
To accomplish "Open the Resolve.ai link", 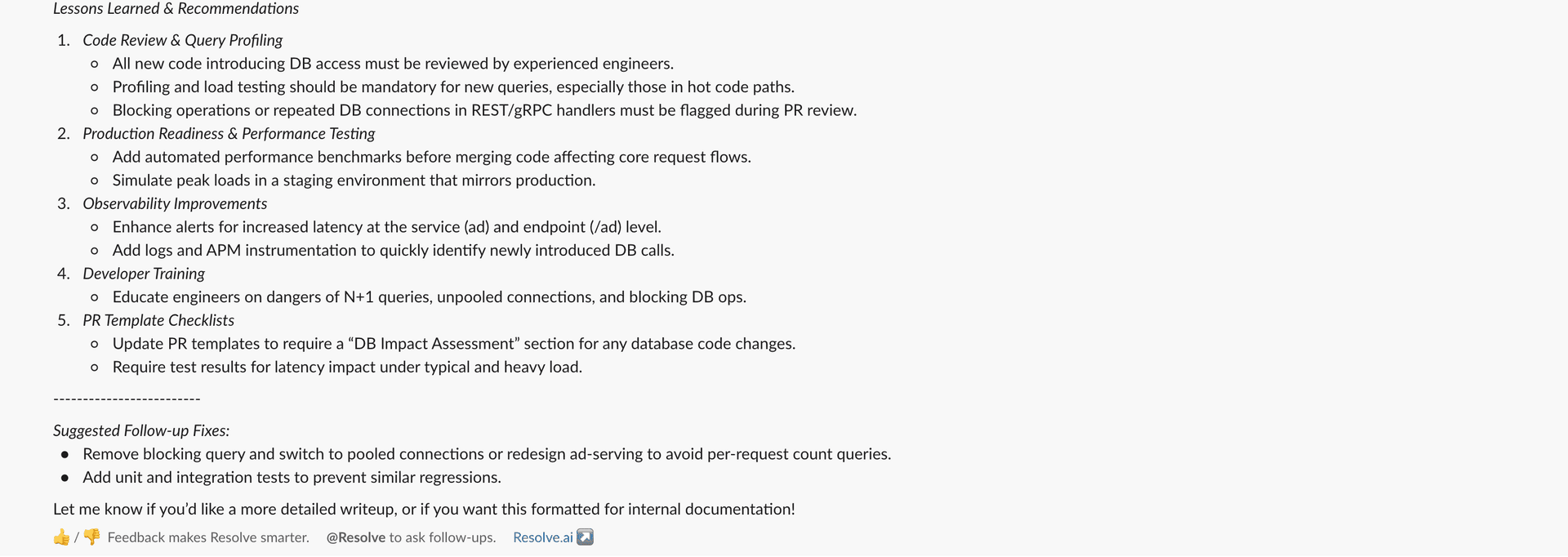I will point(542,537).
